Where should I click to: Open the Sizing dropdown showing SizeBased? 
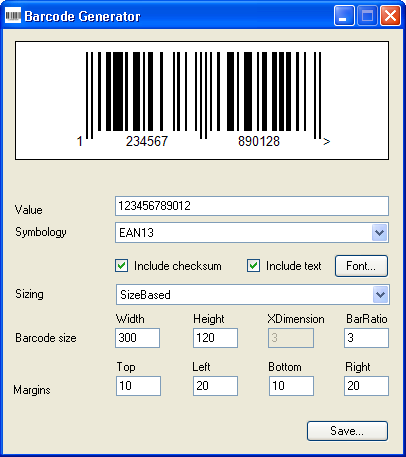tap(253, 295)
